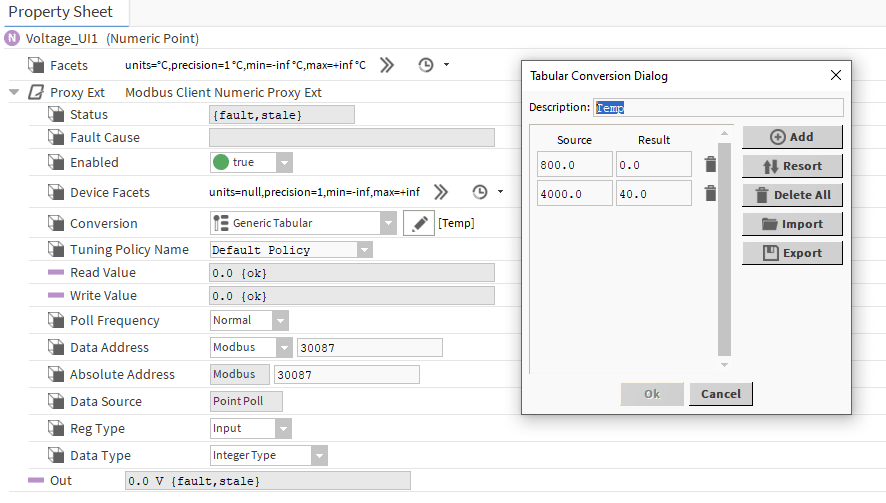Open the Poll Frequency Normal dropdown
Image resolution: width=886 pixels, height=503 pixels.
[280, 321]
